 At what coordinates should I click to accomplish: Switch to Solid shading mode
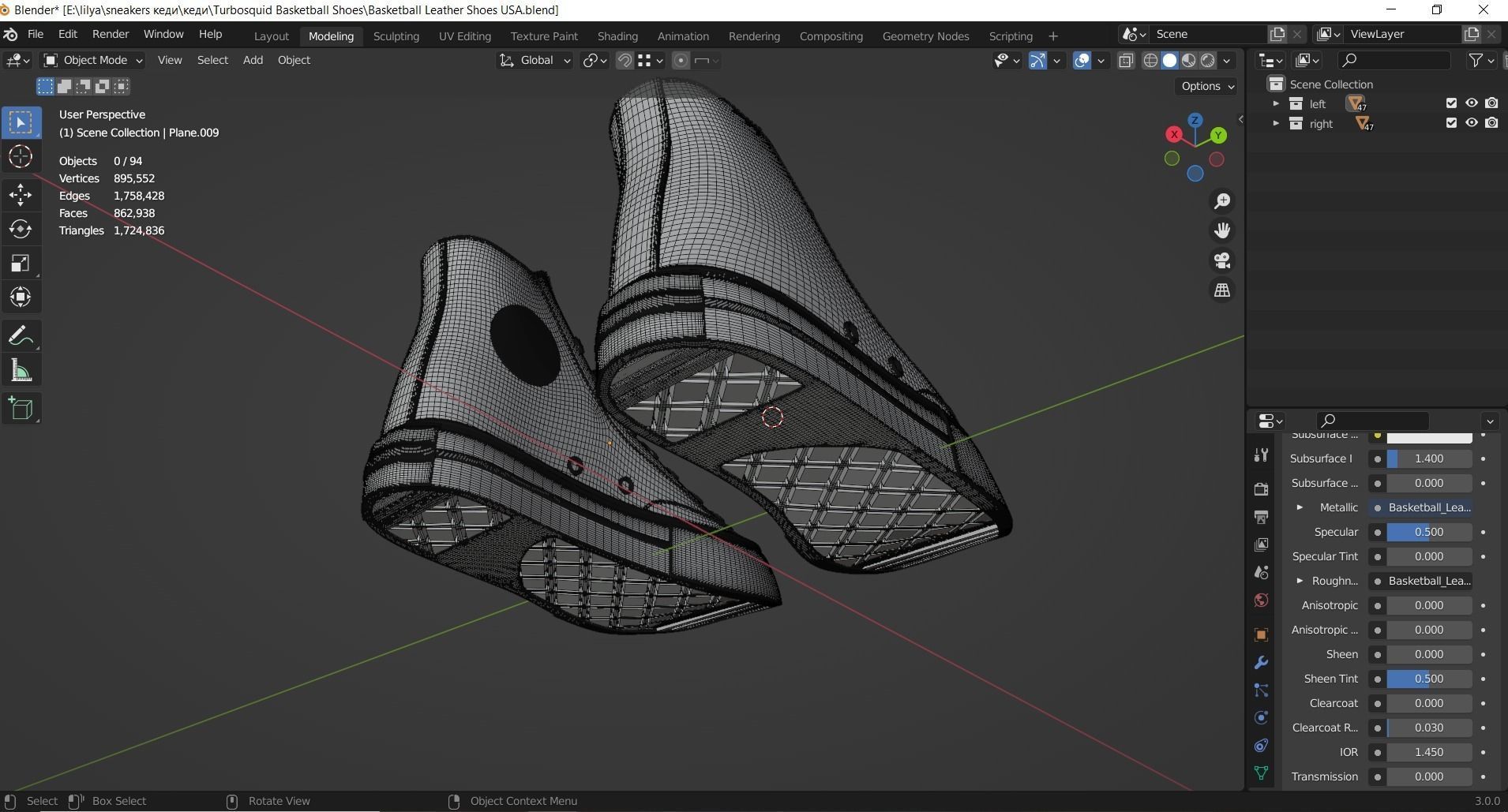1170,60
